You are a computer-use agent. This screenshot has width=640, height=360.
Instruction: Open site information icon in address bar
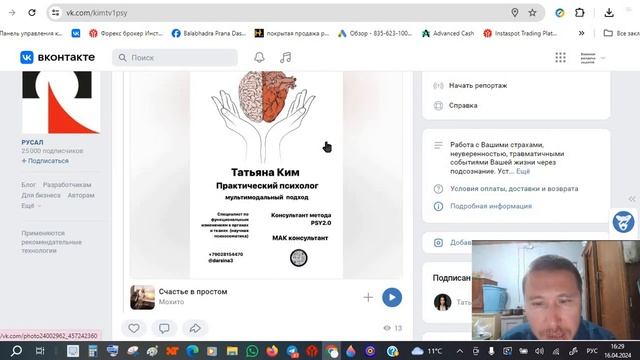pos(55,13)
